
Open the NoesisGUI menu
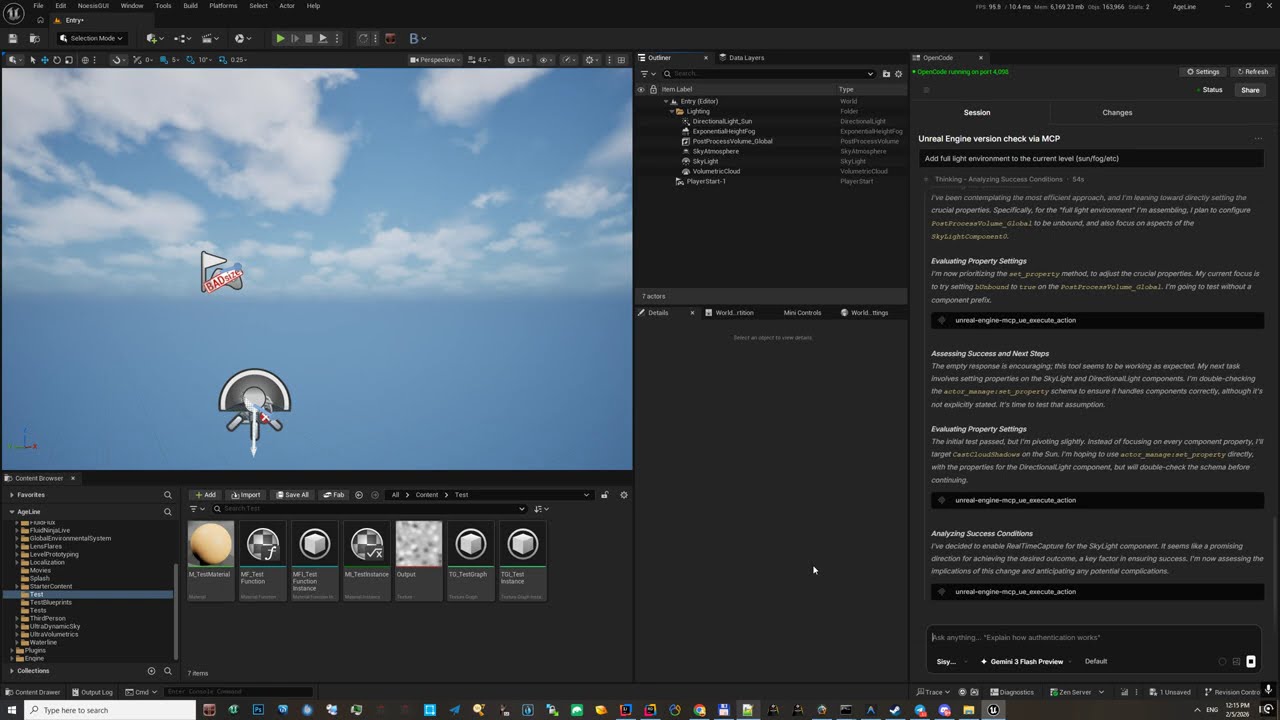pyautogui.click(x=93, y=6)
